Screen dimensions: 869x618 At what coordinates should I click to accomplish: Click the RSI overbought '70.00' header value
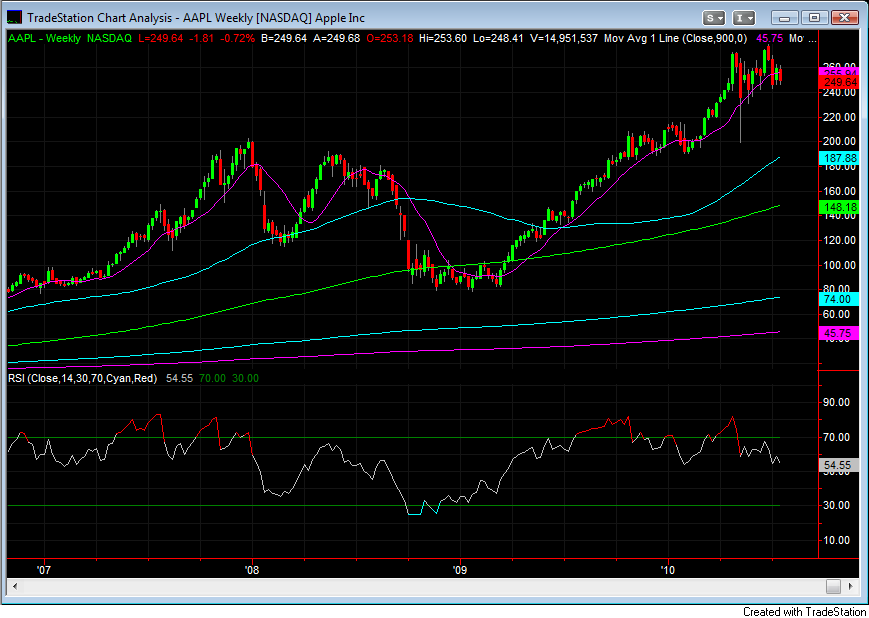coord(212,378)
